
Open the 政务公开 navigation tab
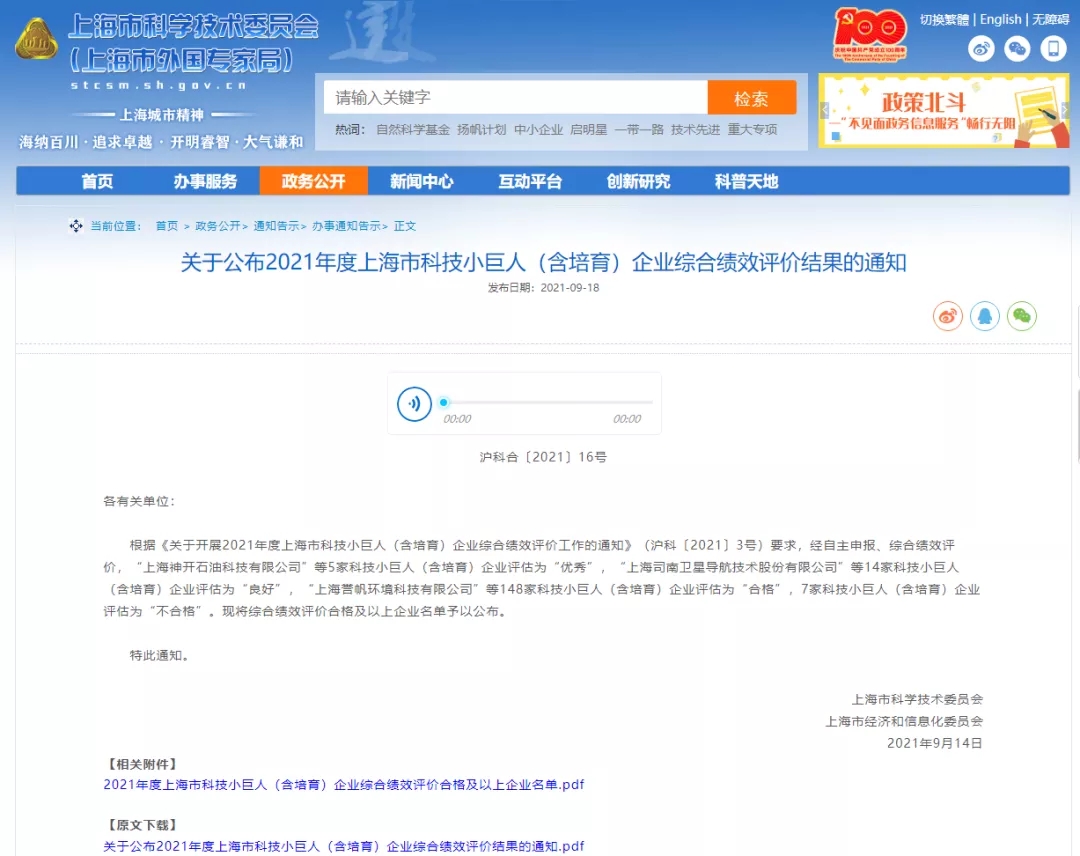pos(313,181)
